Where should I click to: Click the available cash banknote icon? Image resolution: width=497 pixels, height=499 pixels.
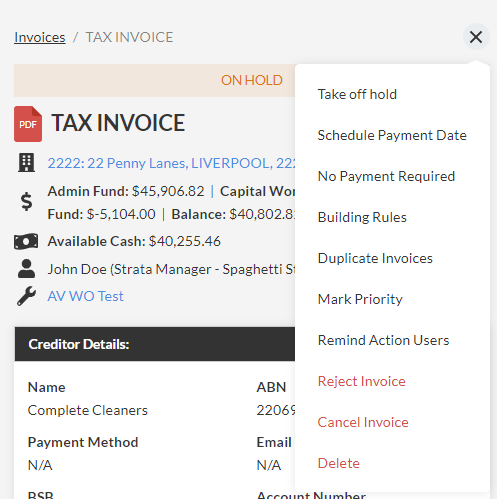[26, 241]
